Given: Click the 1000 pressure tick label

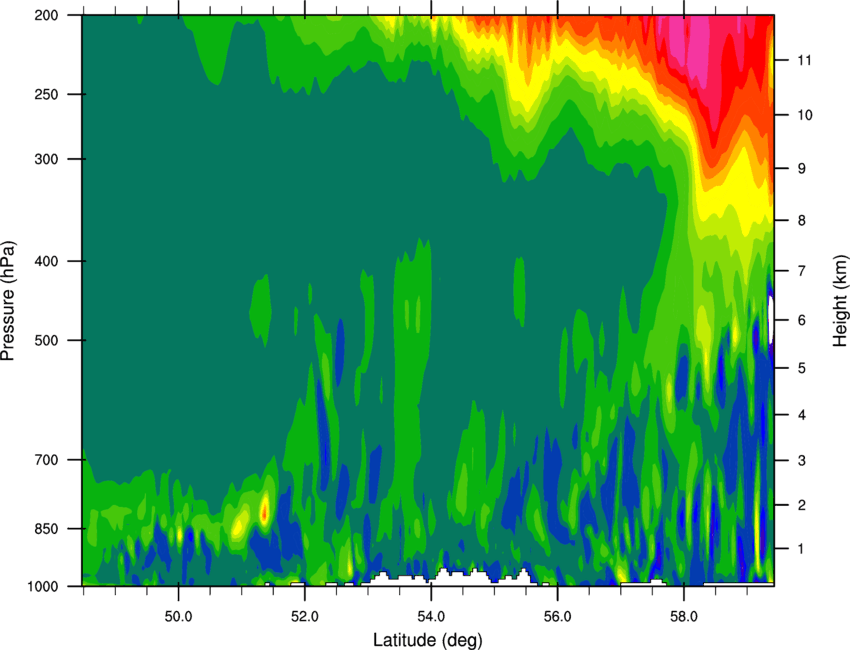Looking at the screenshot, I should [x=43, y=586].
